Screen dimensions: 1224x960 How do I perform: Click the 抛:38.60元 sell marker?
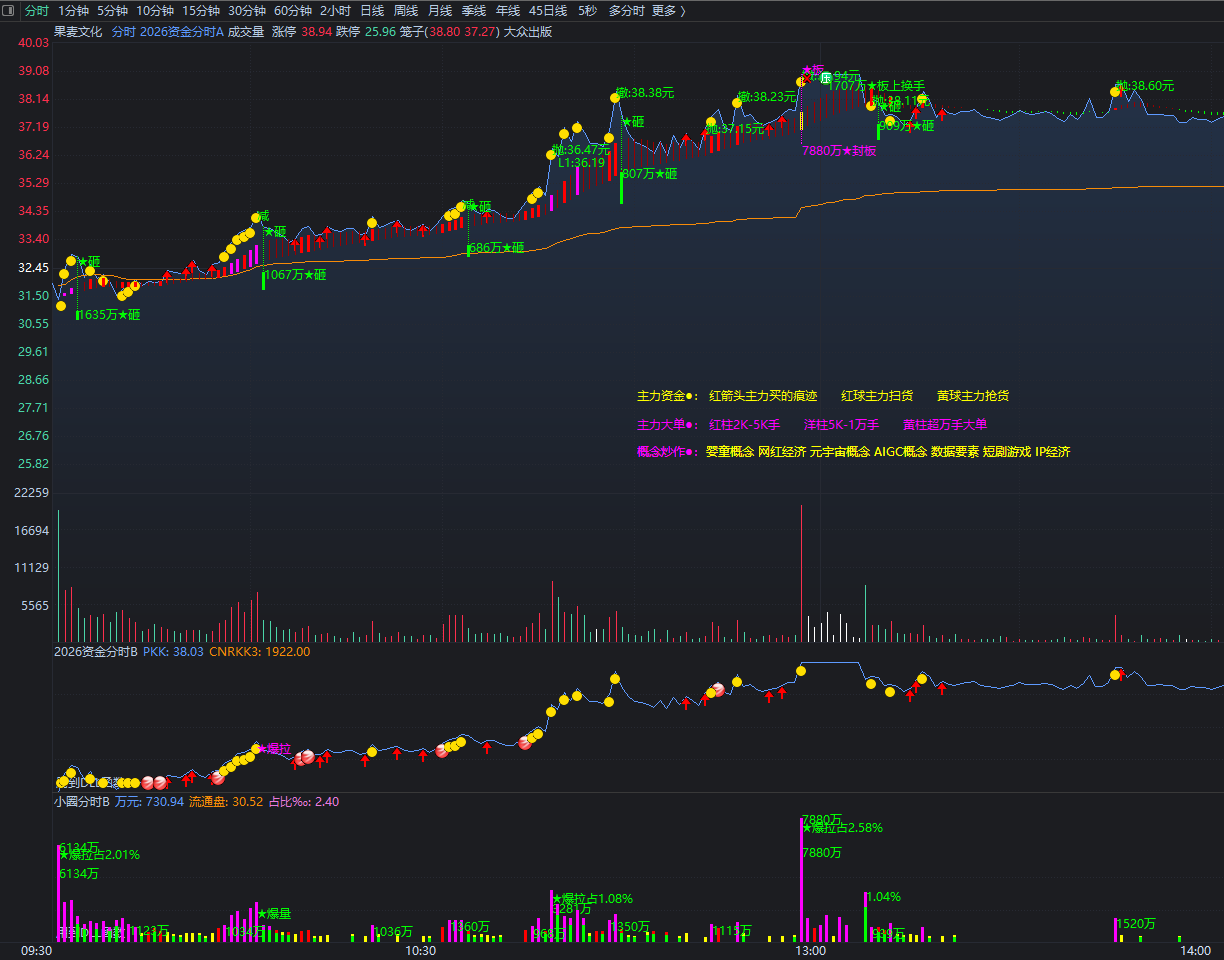1146,86
